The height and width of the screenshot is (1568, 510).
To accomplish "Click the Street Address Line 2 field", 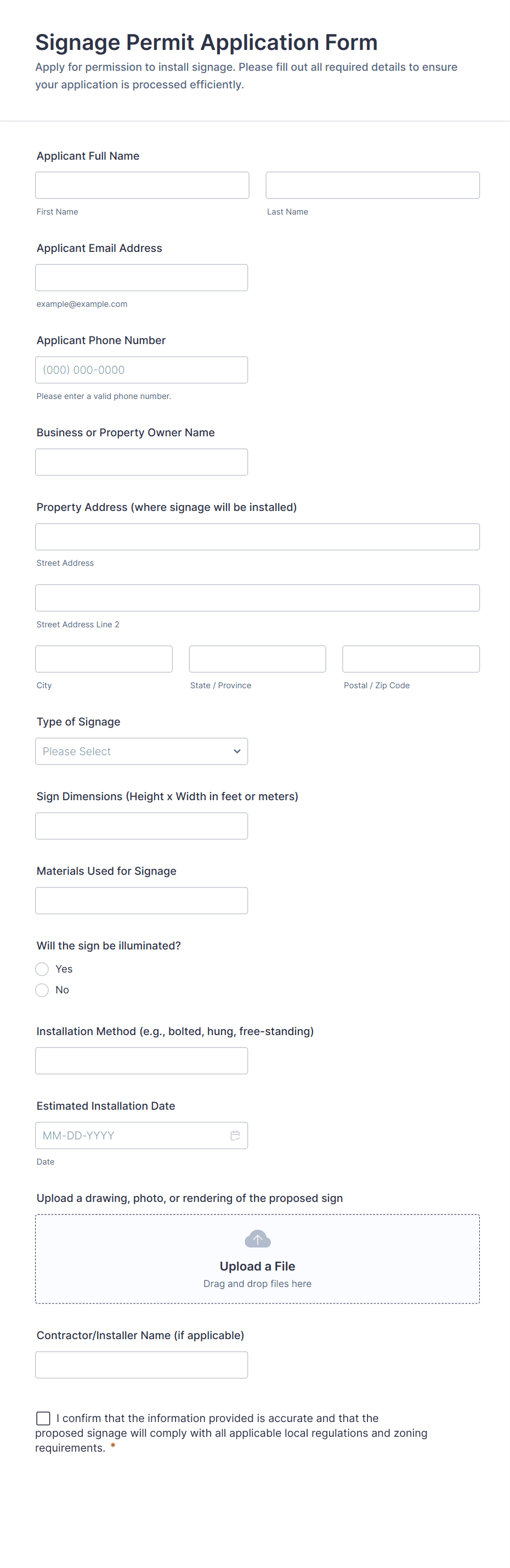I will pos(257,598).
